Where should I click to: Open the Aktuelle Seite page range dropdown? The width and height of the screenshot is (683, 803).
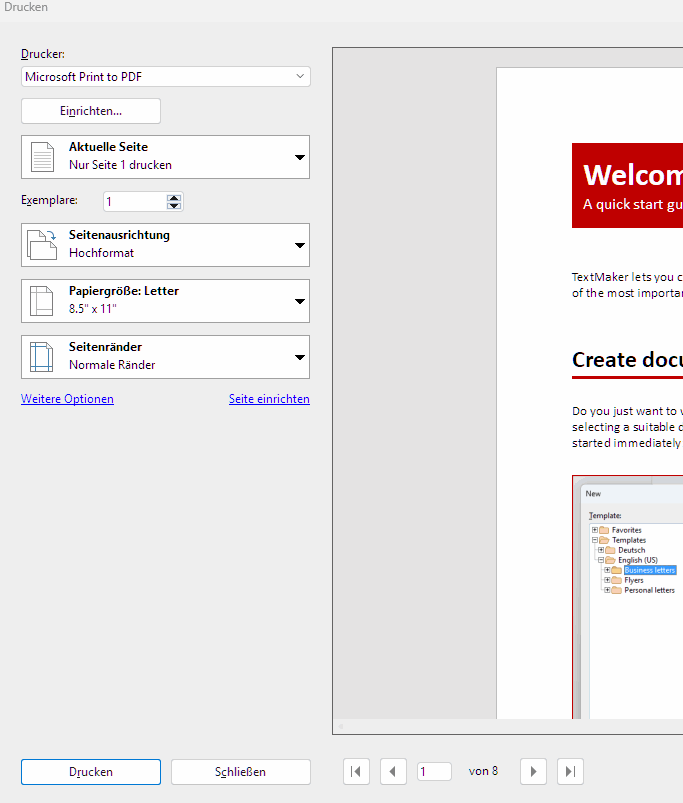coord(165,157)
